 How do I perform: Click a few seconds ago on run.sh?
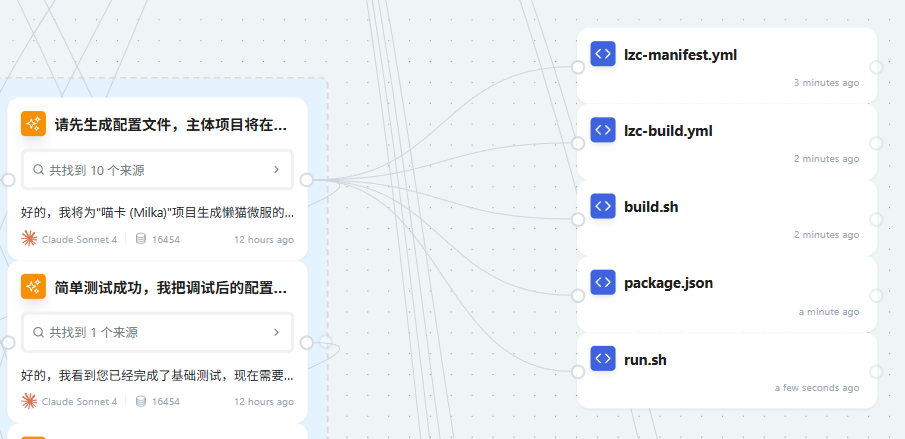[817, 388]
